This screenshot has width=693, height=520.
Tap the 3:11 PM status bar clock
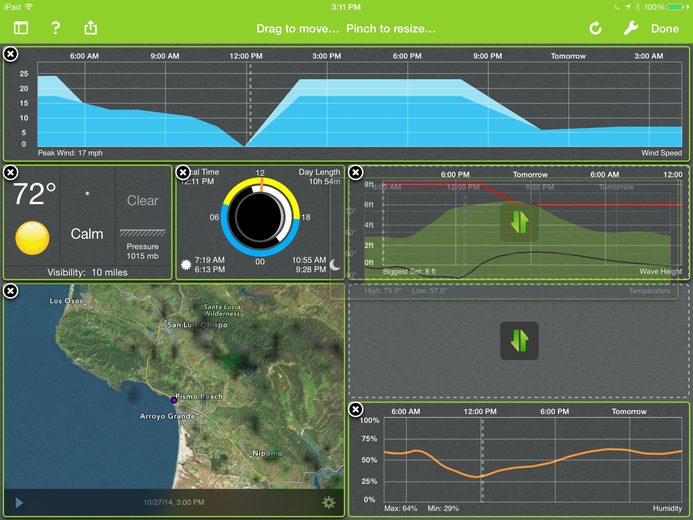coord(346,7)
